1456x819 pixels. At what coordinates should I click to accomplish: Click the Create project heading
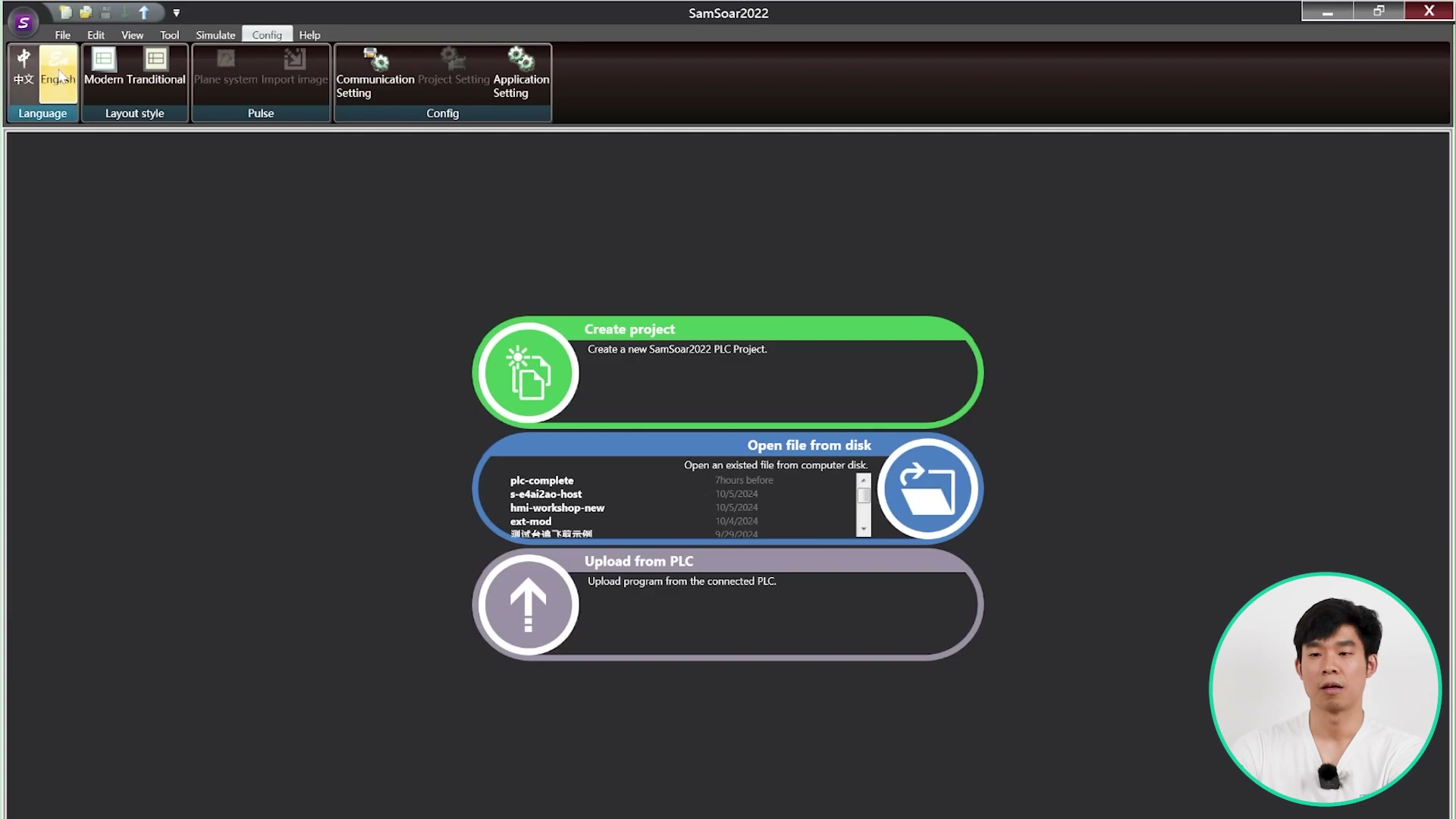[x=629, y=329]
